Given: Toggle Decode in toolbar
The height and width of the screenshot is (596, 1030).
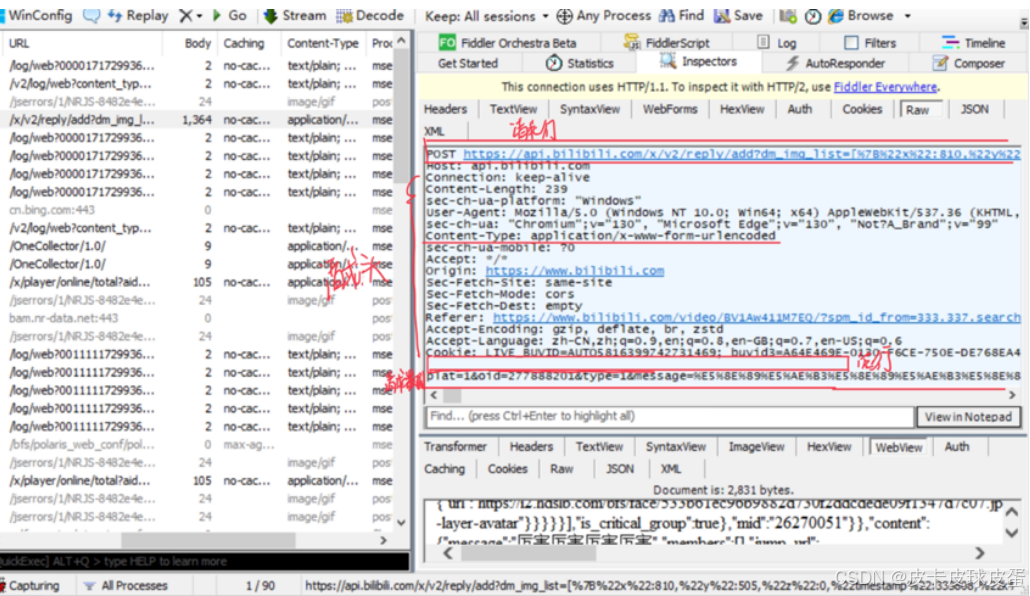Looking at the screenshot, I should tap(370, 15).
